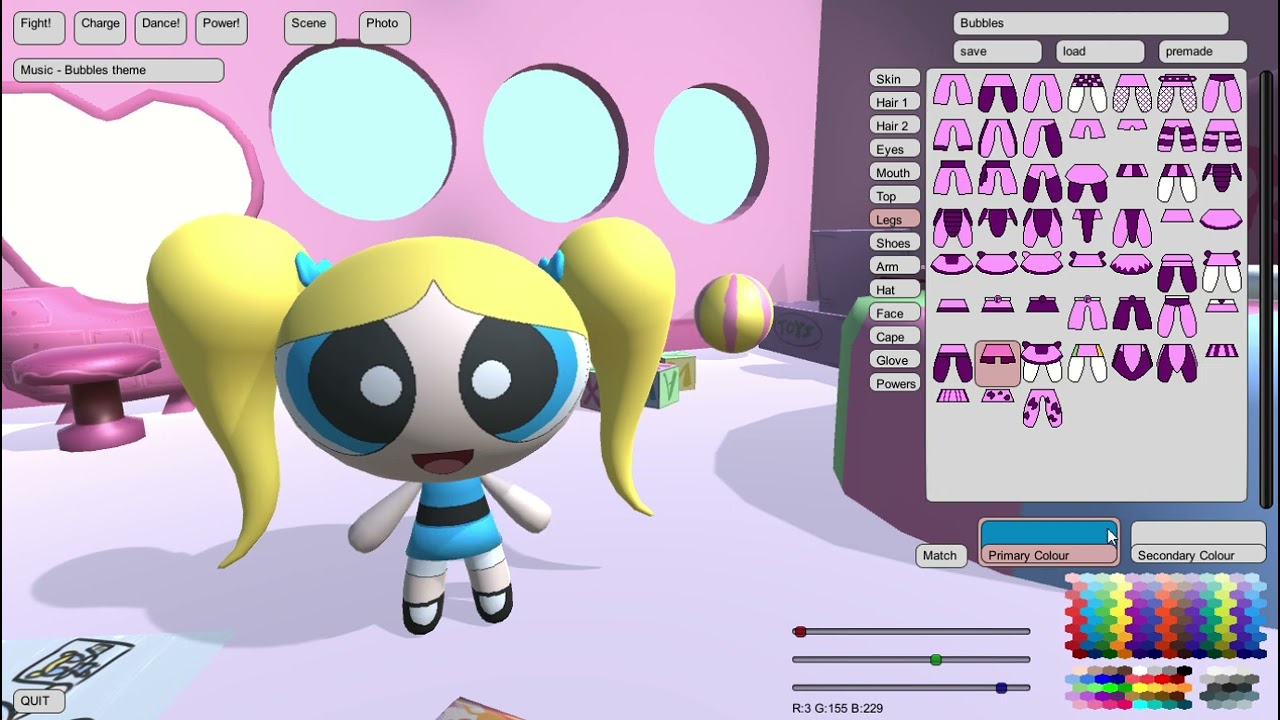Choose the dark skirt with a button
1280x720 pixels.
pyautogui.click(x=1042, y=304)
